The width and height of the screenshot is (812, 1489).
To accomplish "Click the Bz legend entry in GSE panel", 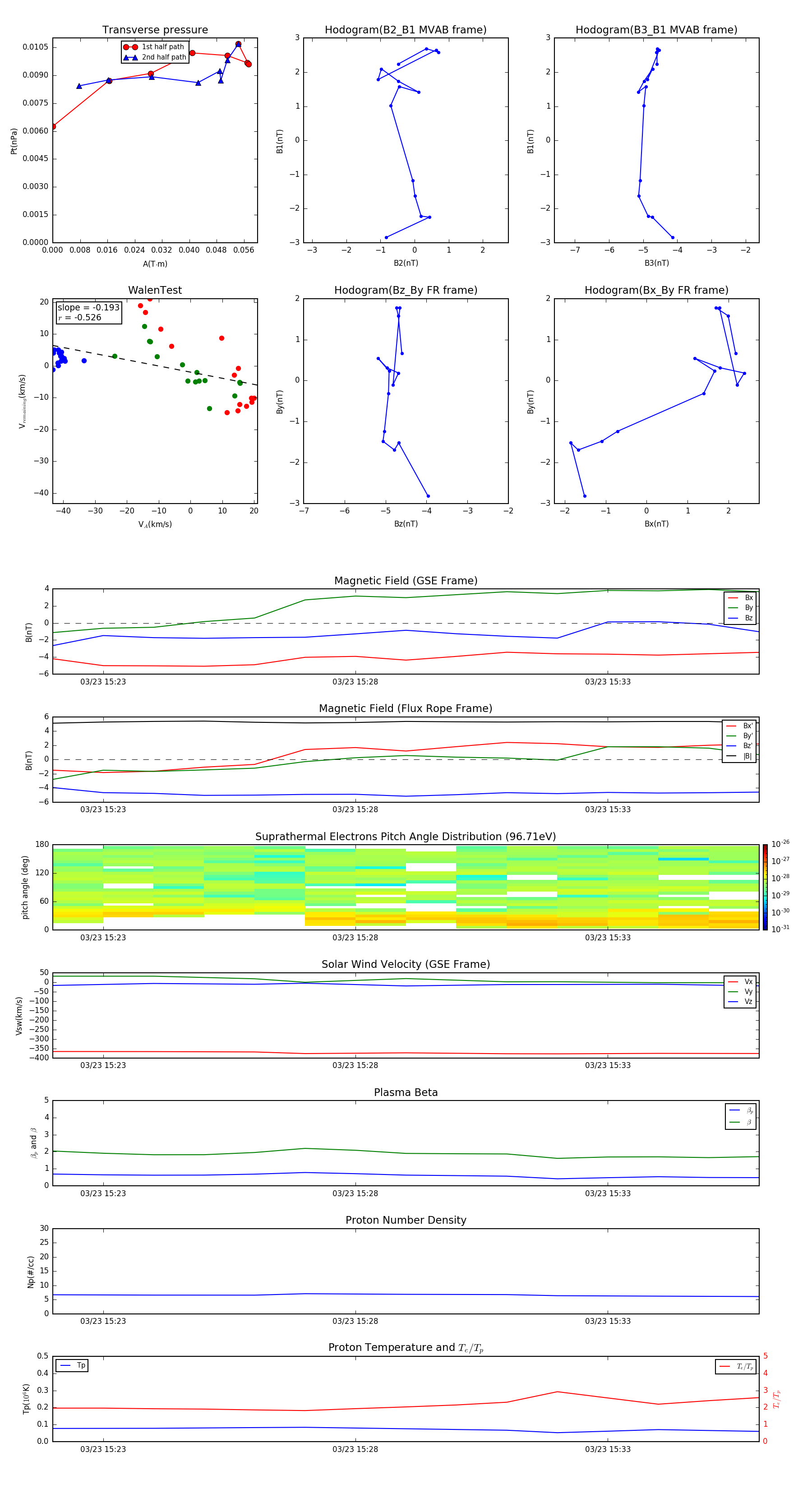I will [740, 618].
